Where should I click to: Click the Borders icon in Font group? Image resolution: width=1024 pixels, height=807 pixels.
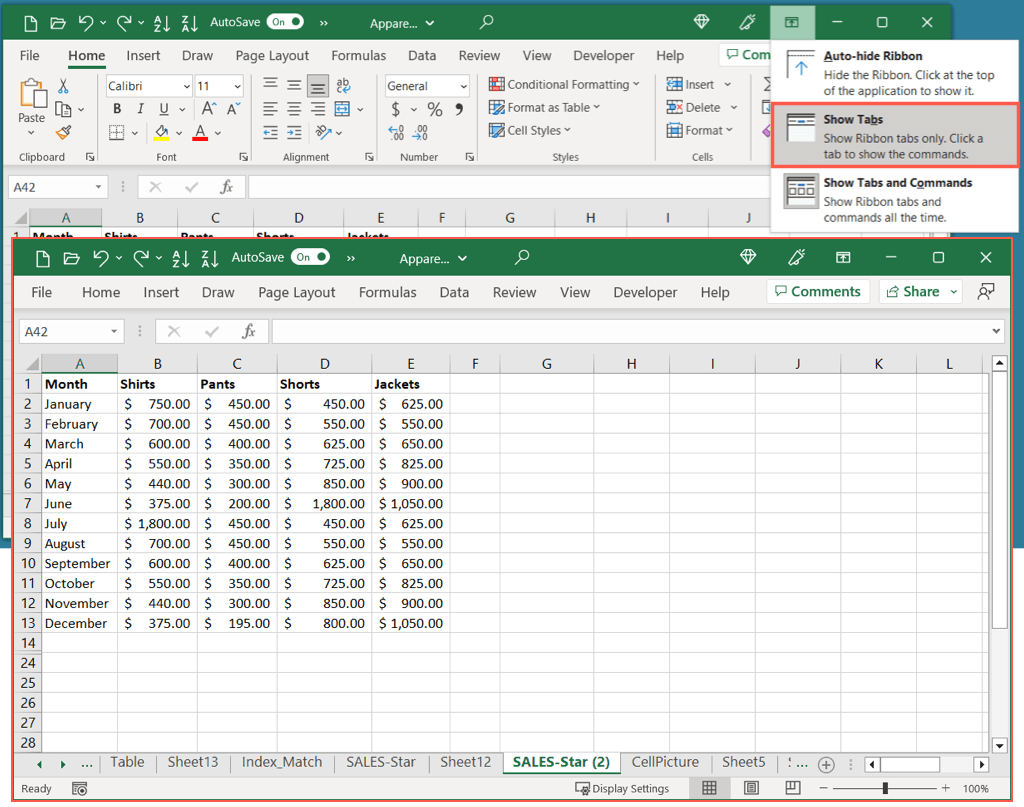click(116, 132)
